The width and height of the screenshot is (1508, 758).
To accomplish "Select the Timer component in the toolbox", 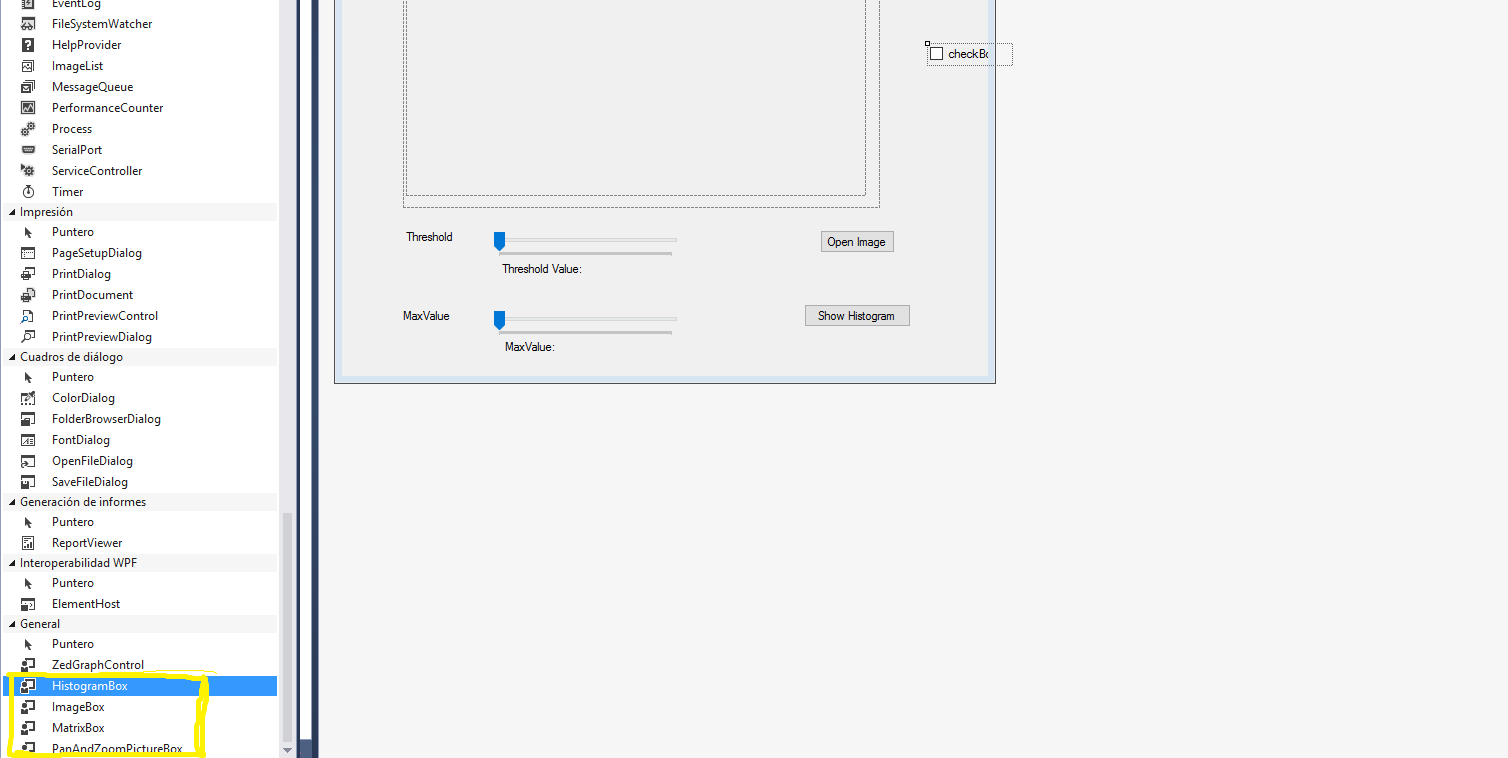I will coord(67,191).
